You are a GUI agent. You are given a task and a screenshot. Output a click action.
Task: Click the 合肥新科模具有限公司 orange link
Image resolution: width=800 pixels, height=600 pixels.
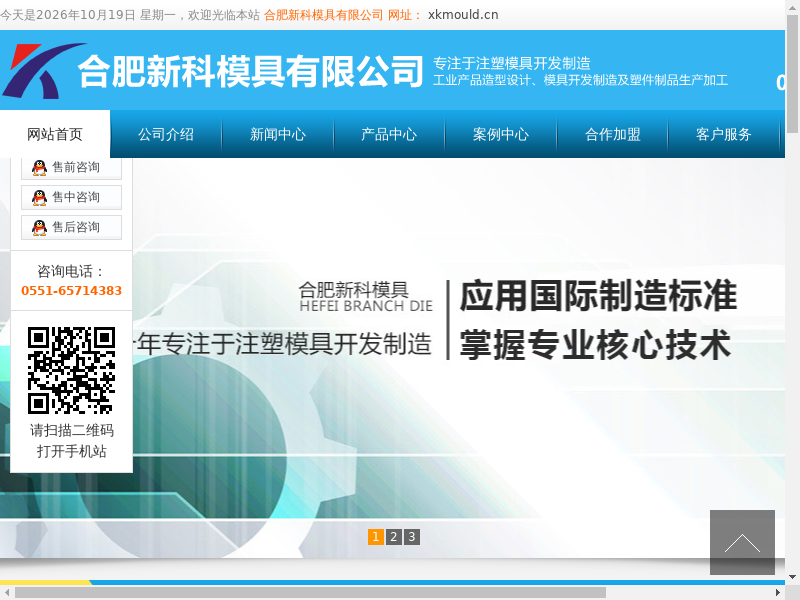click(x=323, y=15)
